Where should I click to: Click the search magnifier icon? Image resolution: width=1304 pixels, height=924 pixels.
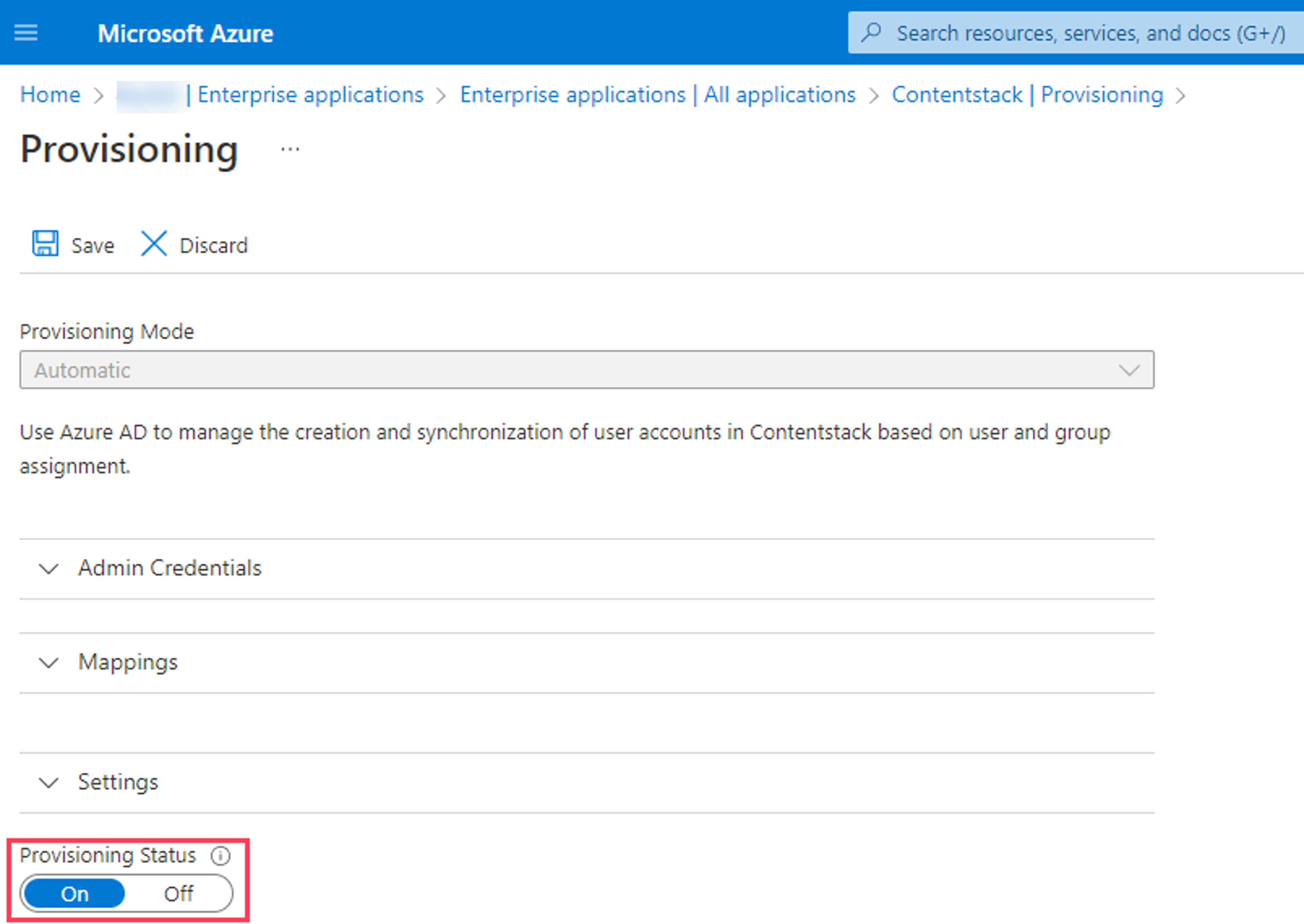pos(871,33)
